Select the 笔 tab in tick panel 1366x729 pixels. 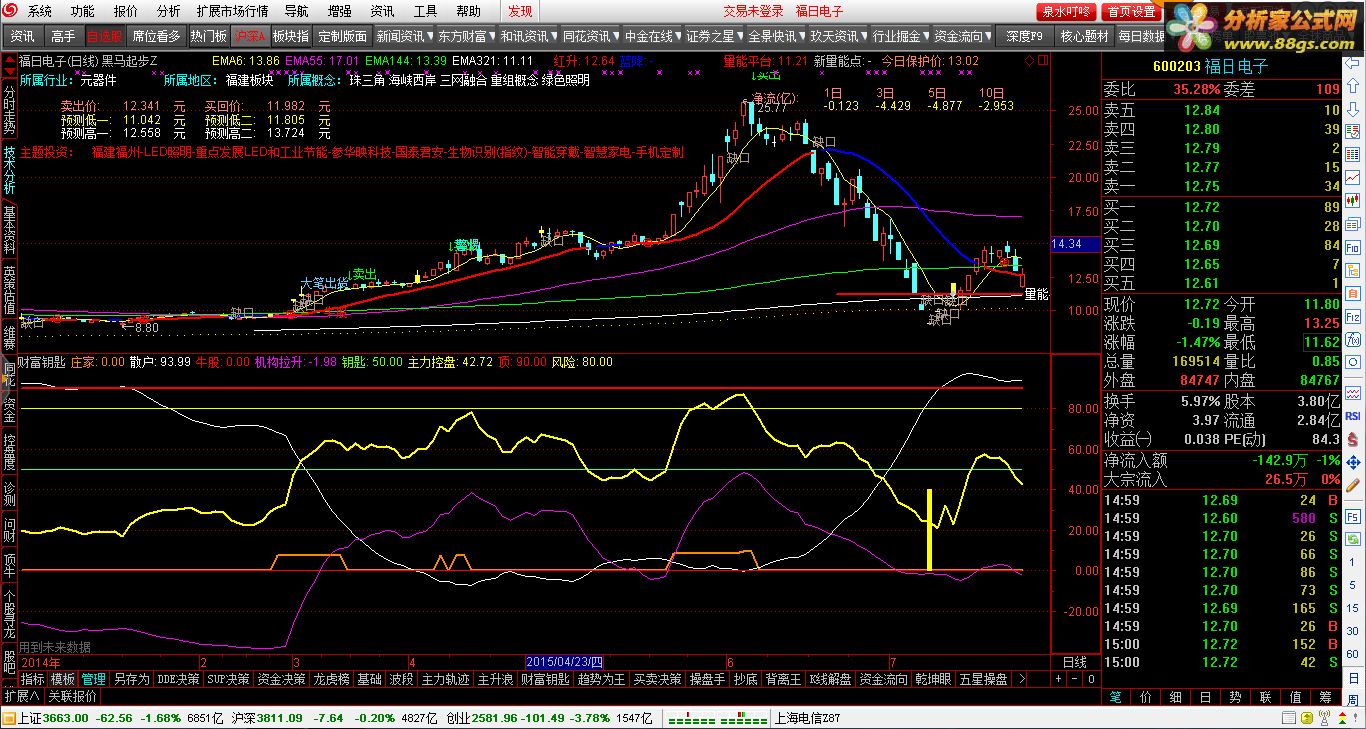point(1117,697)
